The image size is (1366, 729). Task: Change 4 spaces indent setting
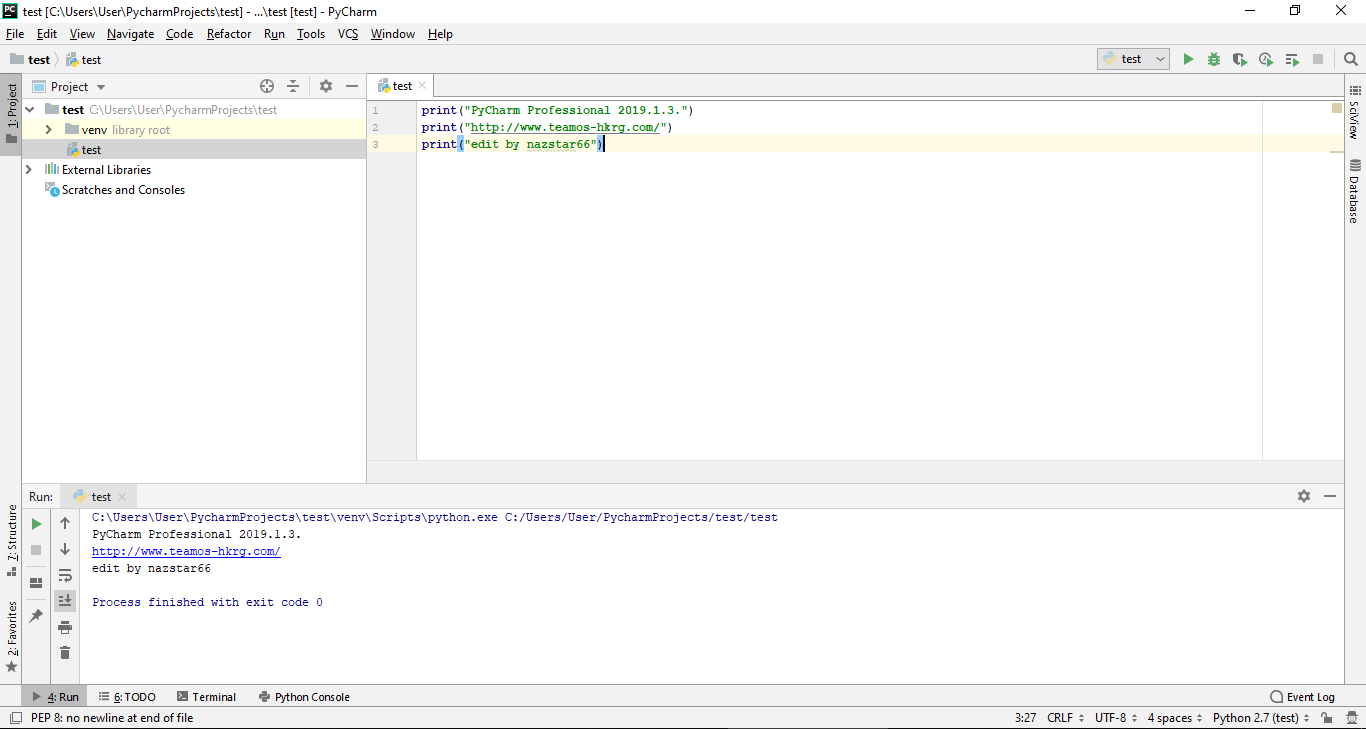click(1176, 718)
